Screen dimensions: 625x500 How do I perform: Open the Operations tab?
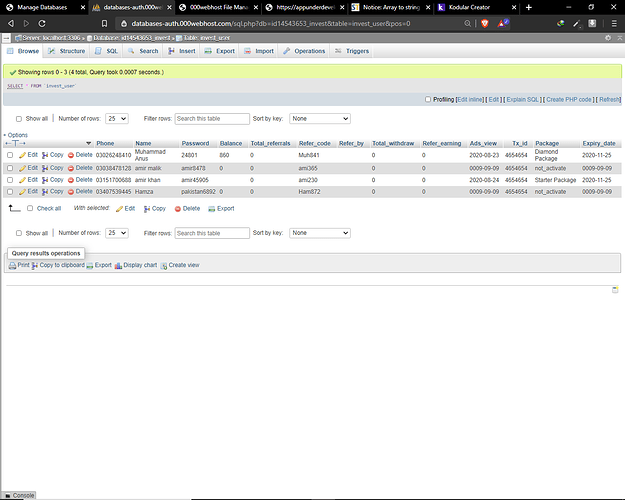point(304,51)
